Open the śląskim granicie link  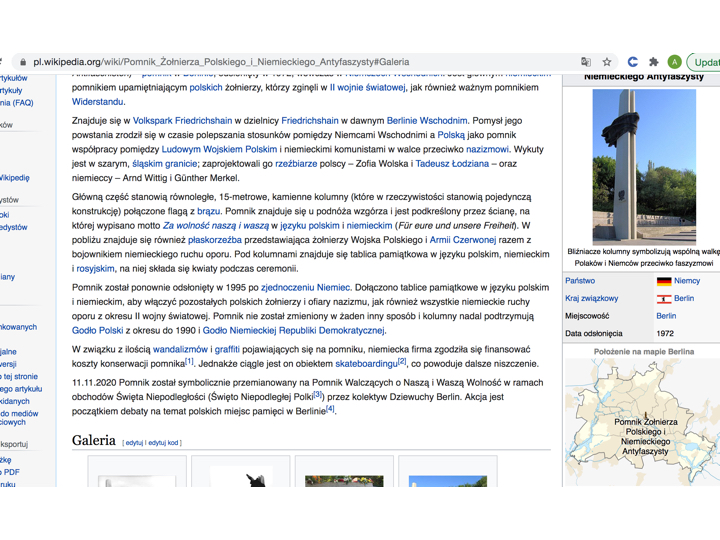tap(164, 163)
